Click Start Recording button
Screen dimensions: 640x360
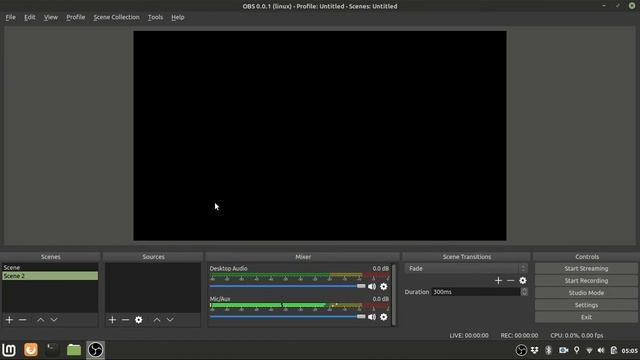[x=586, y=281]
